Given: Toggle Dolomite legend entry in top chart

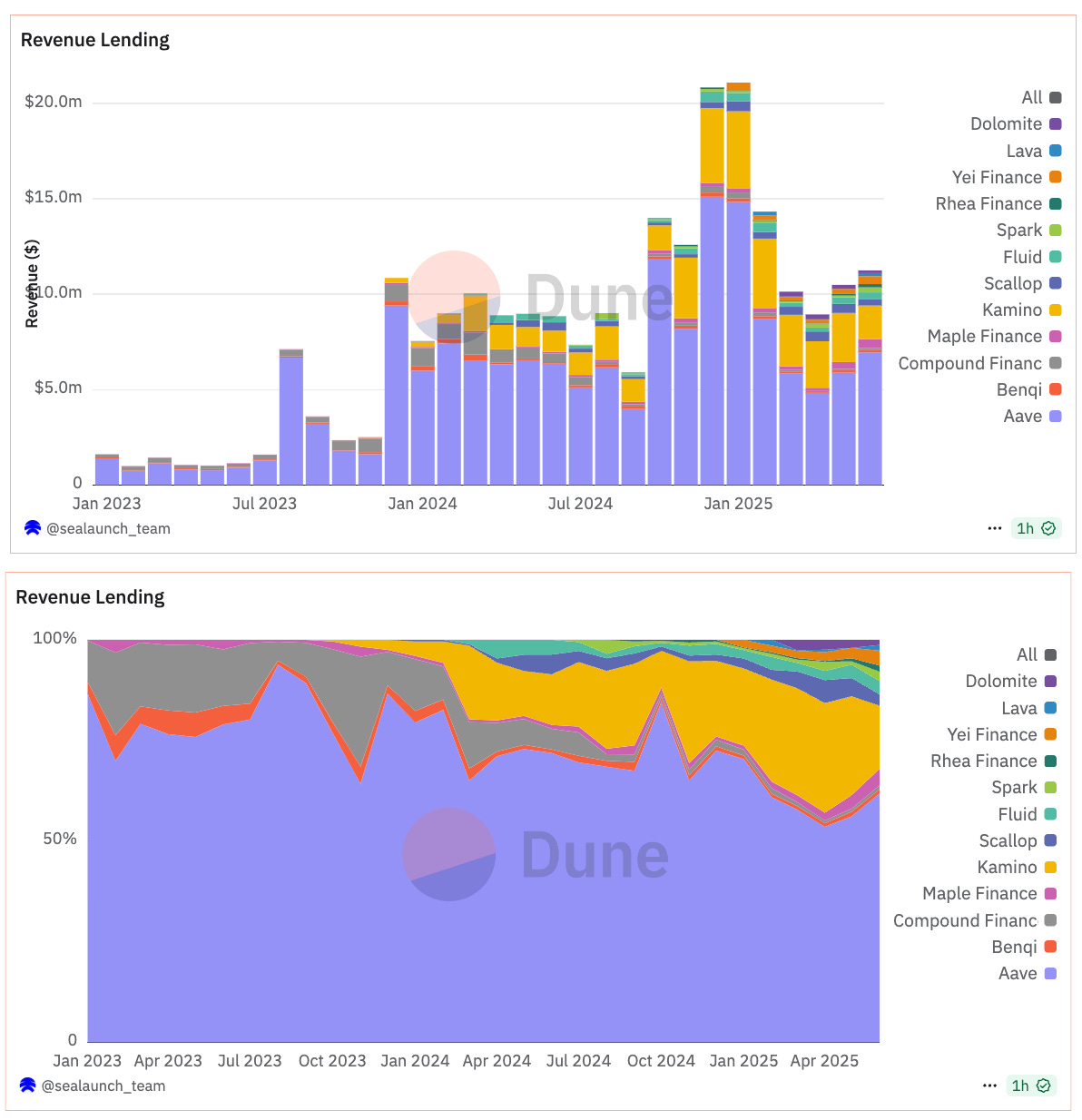Looking at the screenshot, I should click(x=1016, y=123).
